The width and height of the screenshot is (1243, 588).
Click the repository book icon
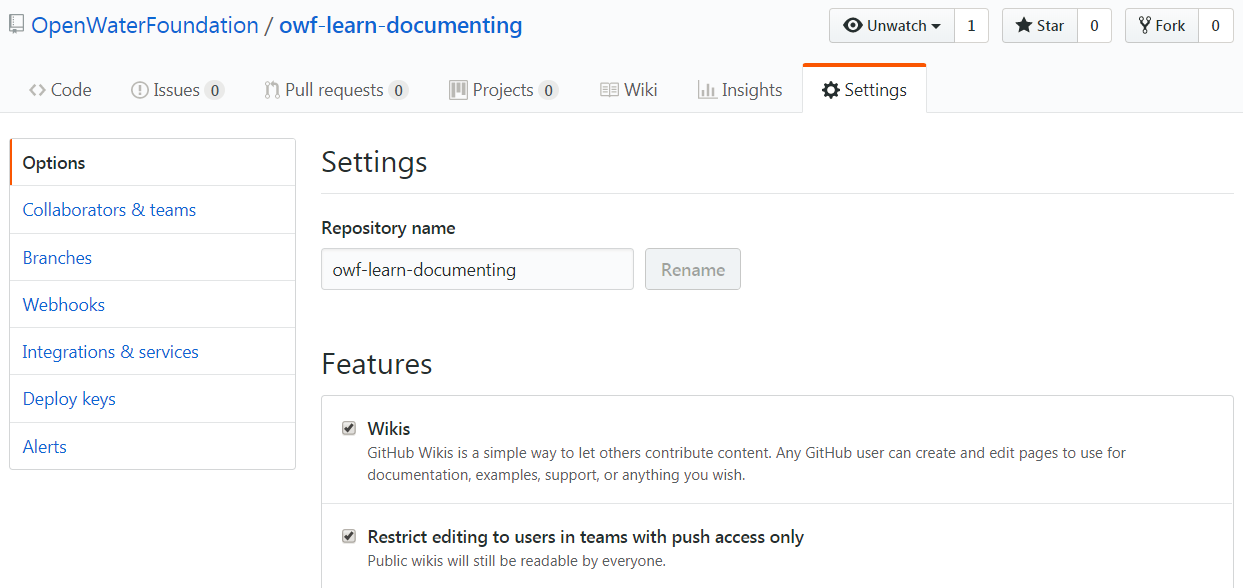[x=16, y=25]
